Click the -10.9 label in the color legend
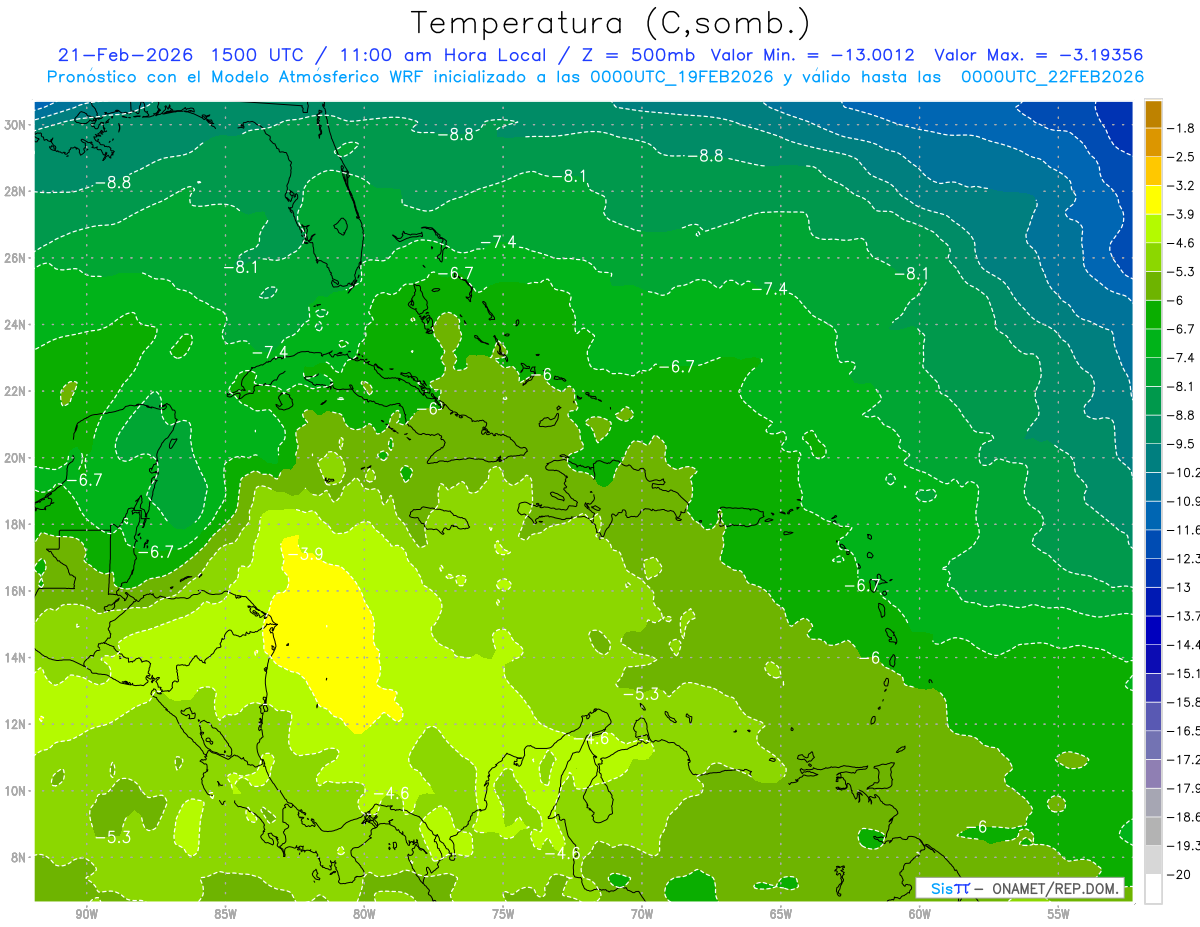This screenshot has width=1200, height=927. point(1185,501)
